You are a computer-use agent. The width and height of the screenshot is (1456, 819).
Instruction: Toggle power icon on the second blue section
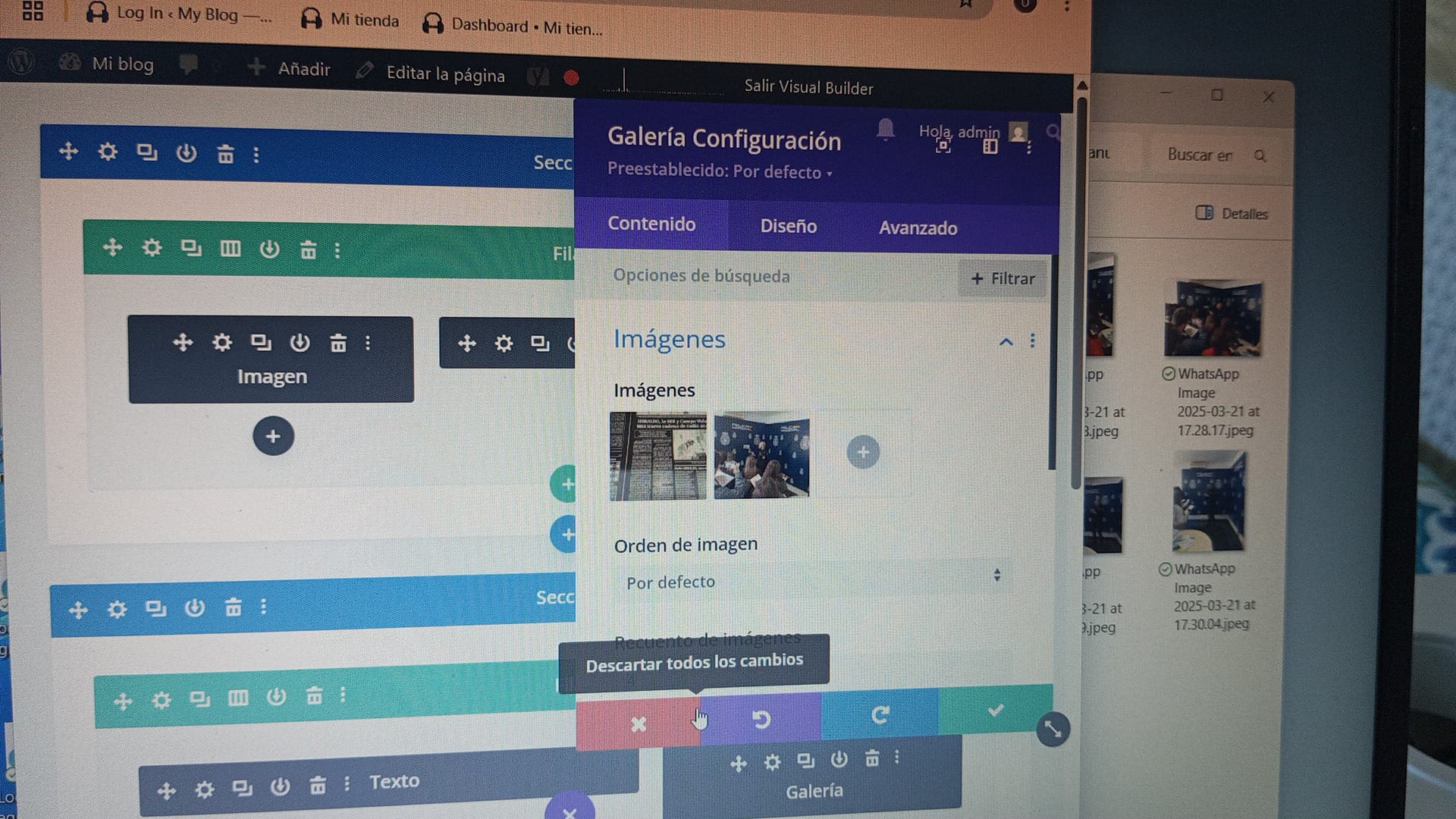[195, 607]
